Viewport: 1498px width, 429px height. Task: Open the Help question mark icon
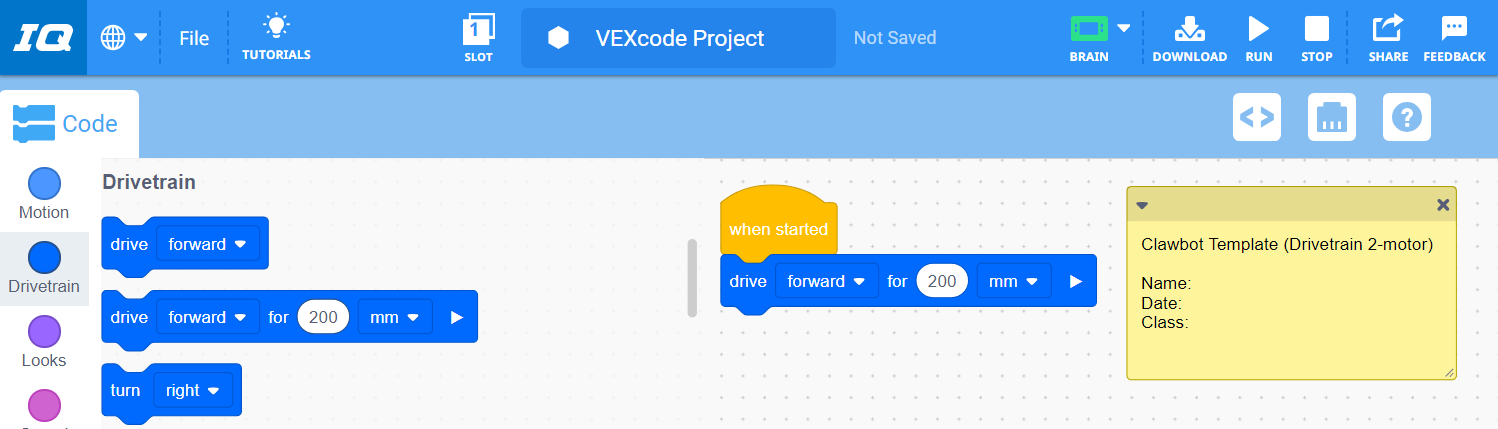[1407, 117]
